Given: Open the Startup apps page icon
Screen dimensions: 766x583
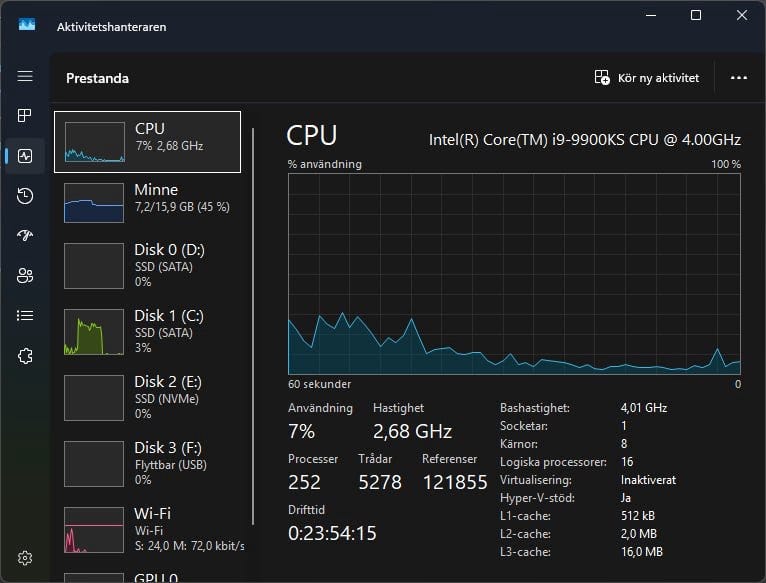Looking at the screenshot, I should tap(25, 236).
